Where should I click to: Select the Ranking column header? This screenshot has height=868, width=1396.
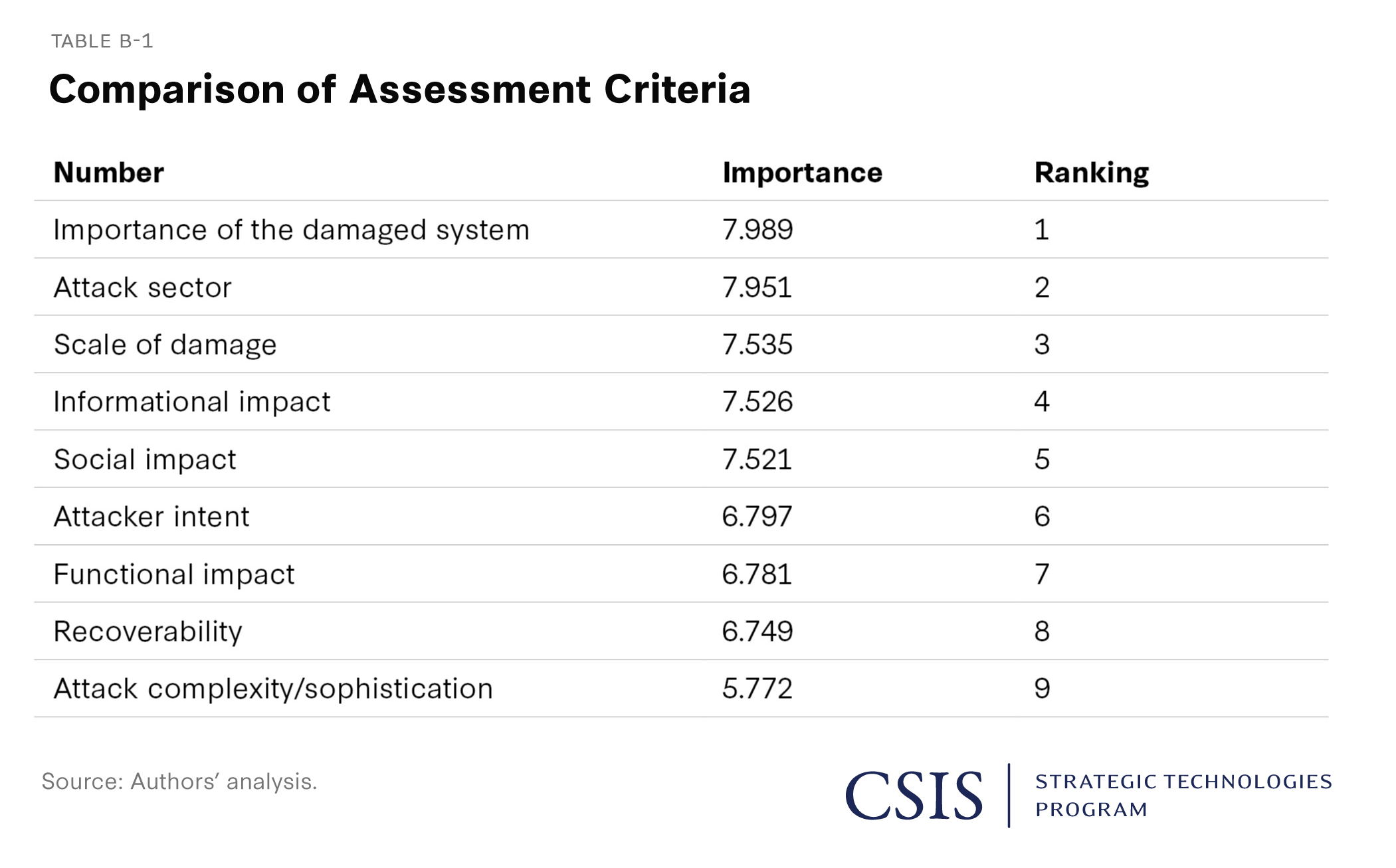click(1091, 173)
